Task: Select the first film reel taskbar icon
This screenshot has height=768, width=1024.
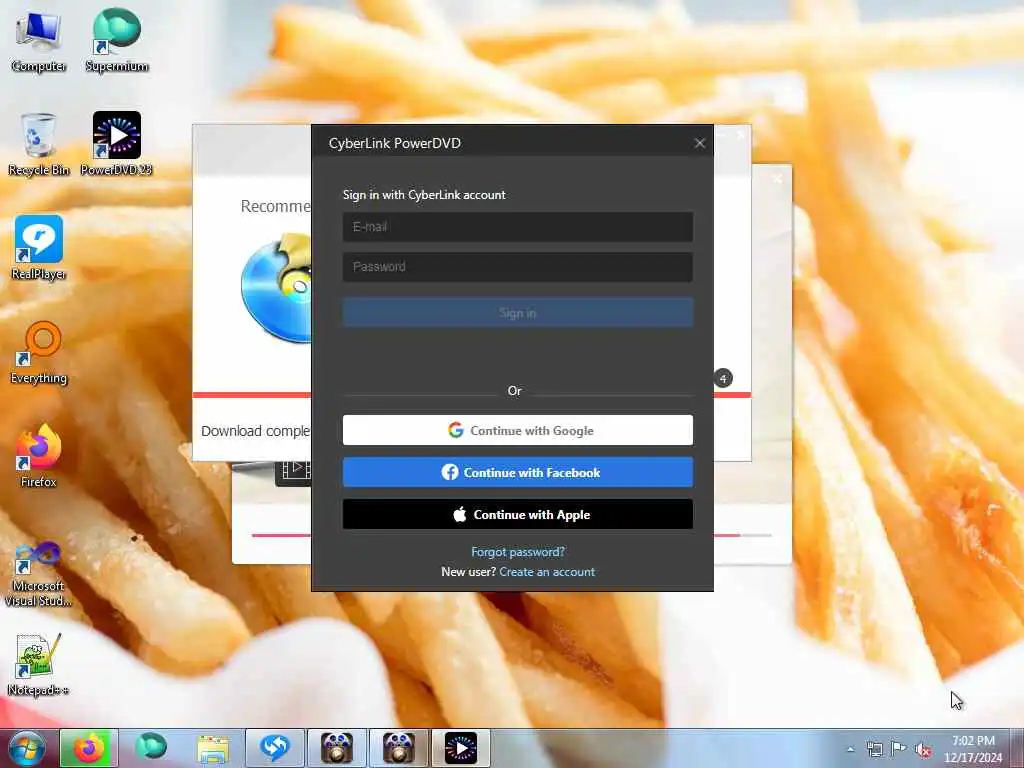Action: [336, 748]
